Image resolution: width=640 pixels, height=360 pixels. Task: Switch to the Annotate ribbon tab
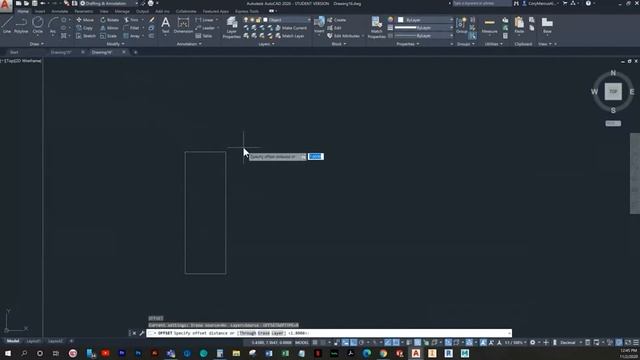pyautogui.click(x=60, y=11)
